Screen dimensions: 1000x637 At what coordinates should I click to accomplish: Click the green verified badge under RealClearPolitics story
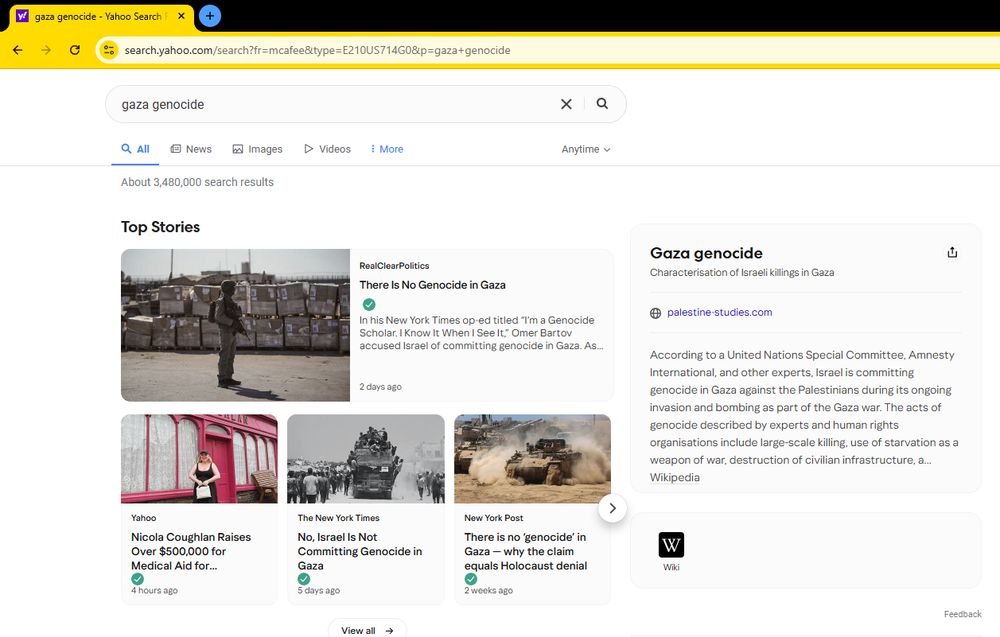(369, 304)
